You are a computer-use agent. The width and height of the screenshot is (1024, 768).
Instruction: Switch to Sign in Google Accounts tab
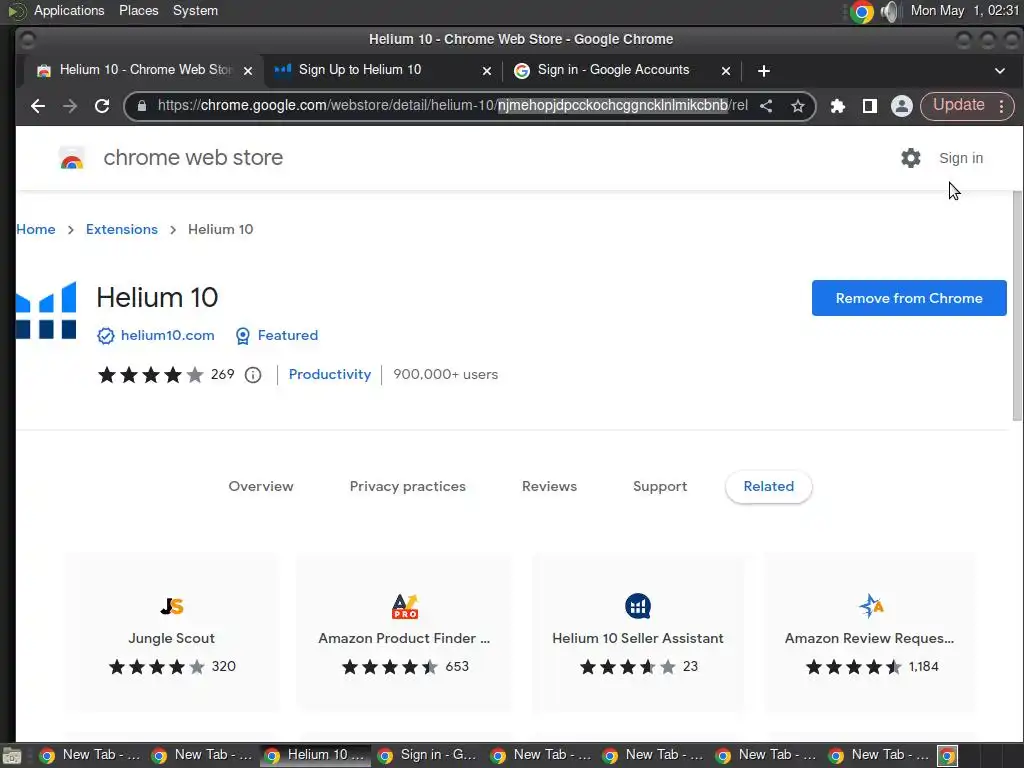pos(622,71)
